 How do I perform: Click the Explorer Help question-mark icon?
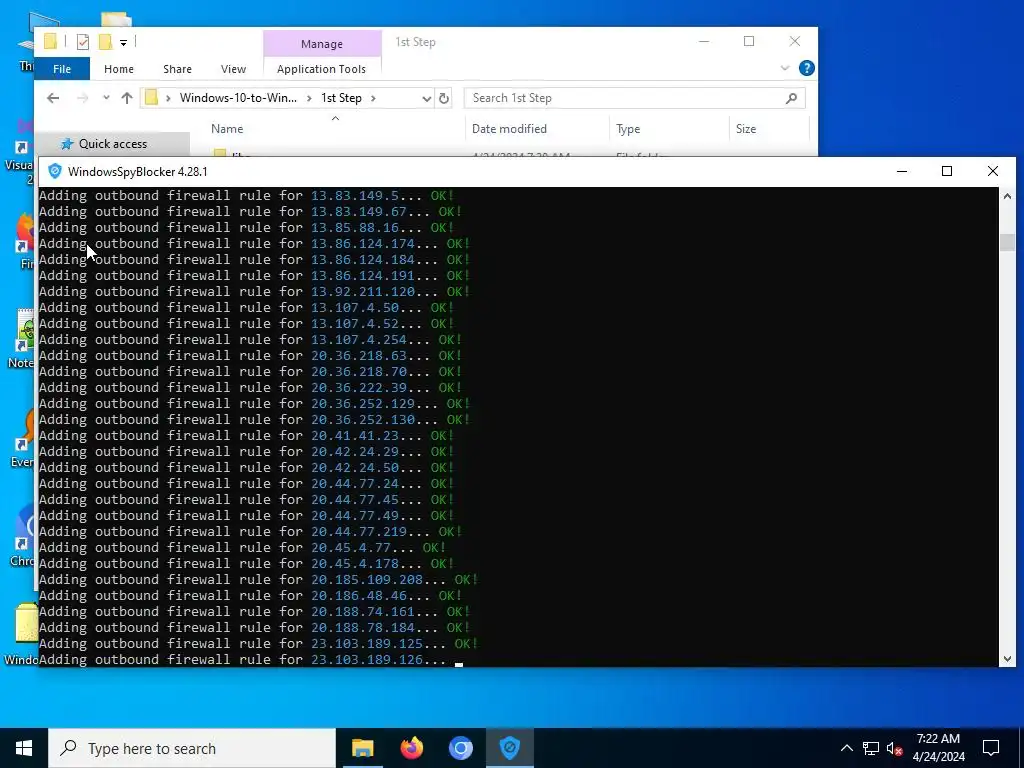(807, 68)
